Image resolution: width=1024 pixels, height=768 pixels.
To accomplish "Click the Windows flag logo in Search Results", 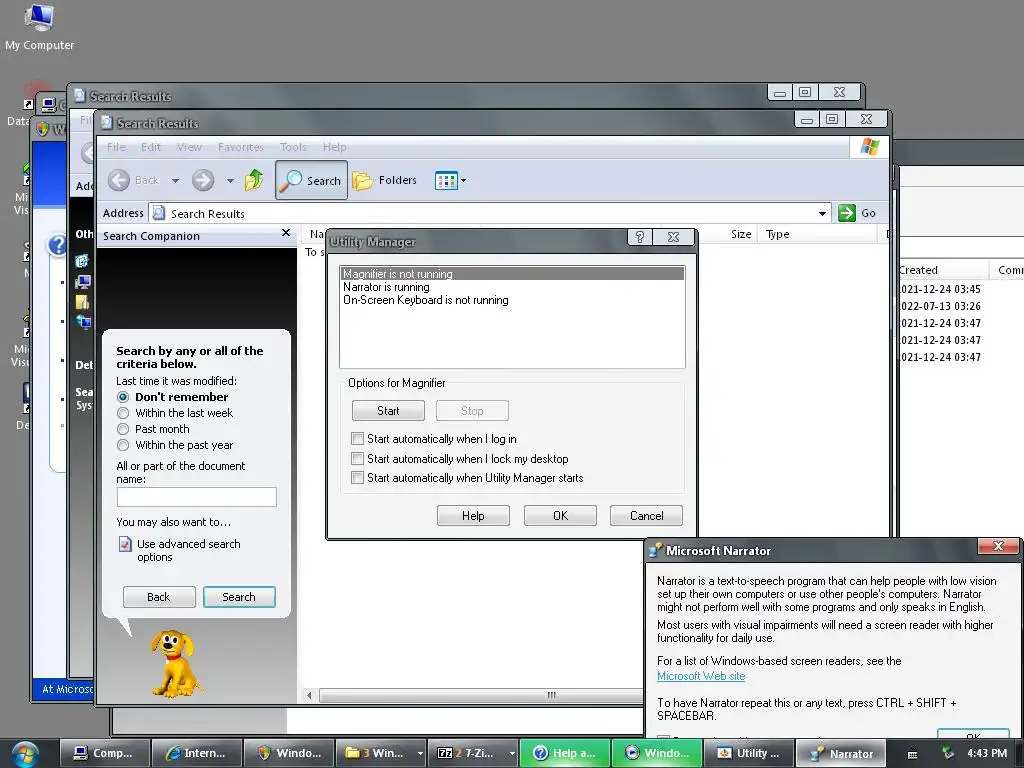I will (869, 147).
